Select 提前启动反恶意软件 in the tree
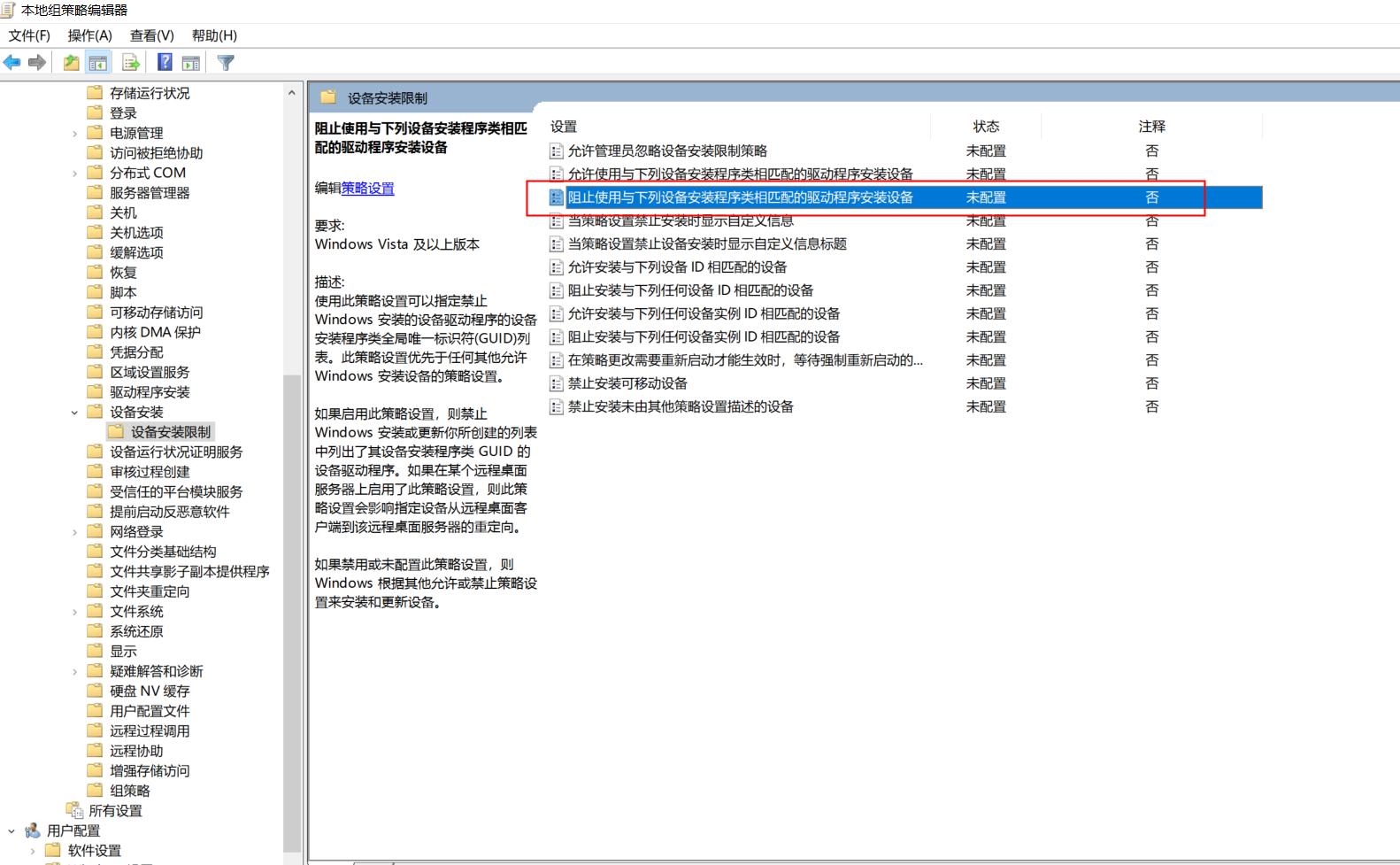The width and height of the screenshot is (1400, 865). coord(170,512)
